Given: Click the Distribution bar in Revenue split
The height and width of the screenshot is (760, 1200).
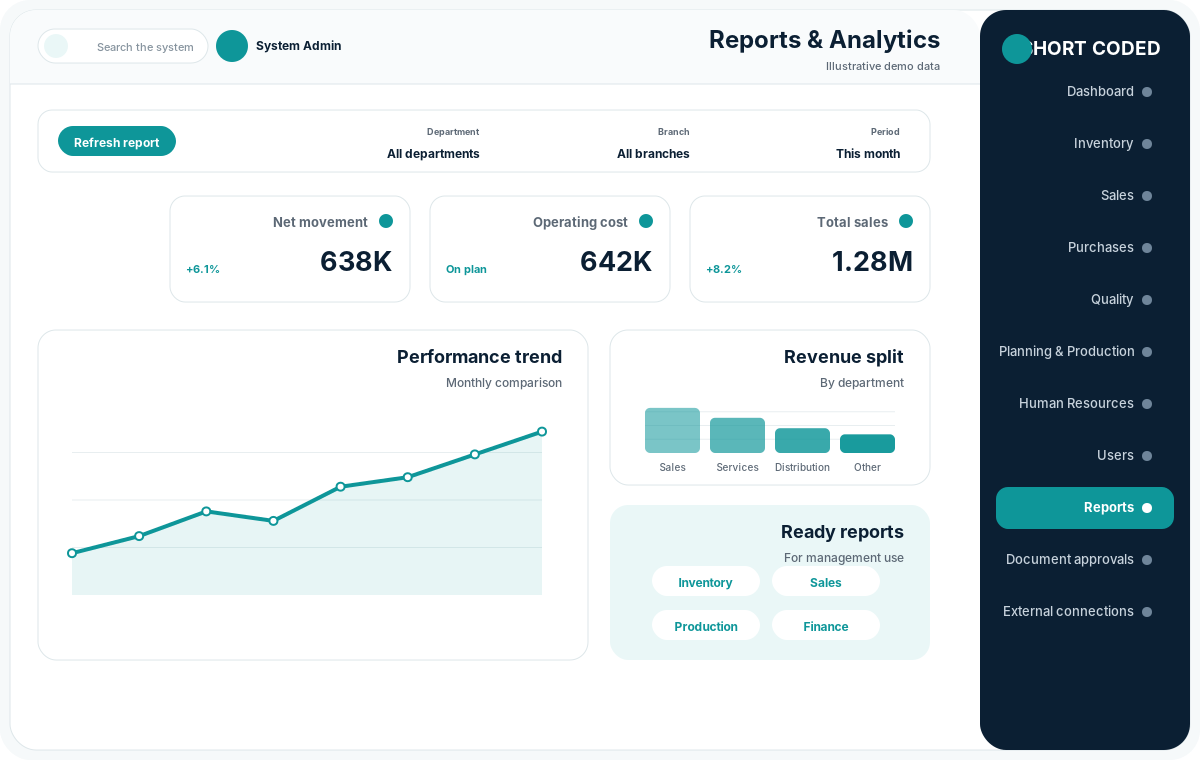Looking at the screenshot, I should click(802, 440).
